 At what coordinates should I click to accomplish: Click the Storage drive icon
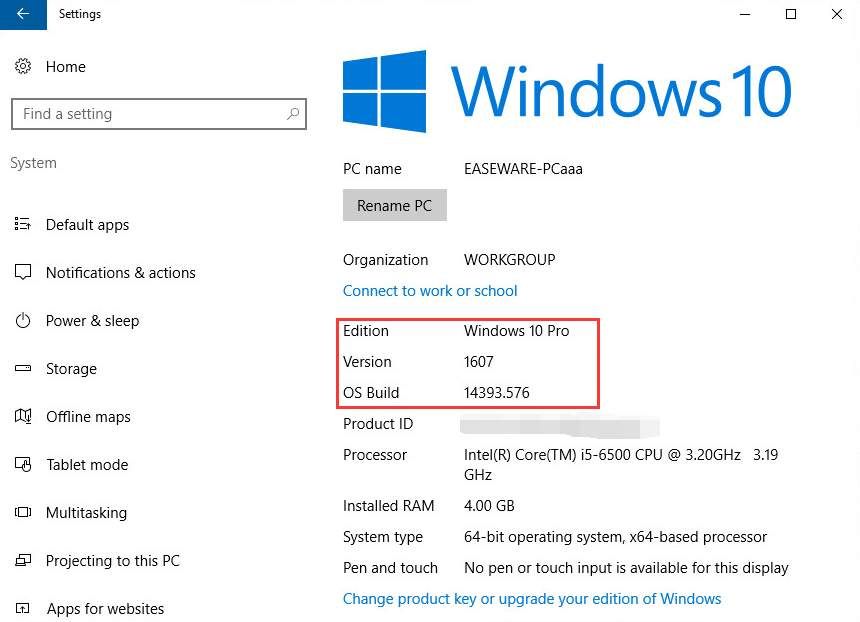coord(23,369)
